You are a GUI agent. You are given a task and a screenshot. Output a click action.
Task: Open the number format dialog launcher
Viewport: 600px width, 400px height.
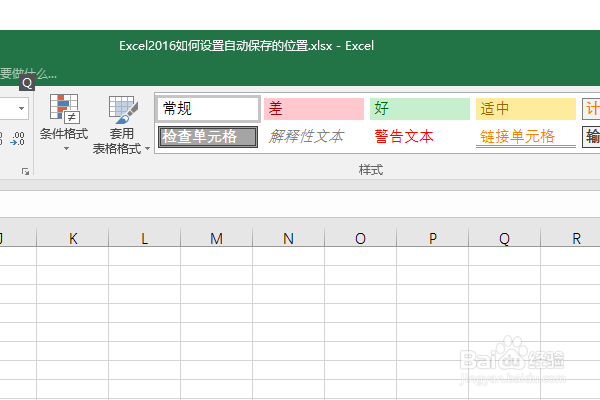point(25,171)
